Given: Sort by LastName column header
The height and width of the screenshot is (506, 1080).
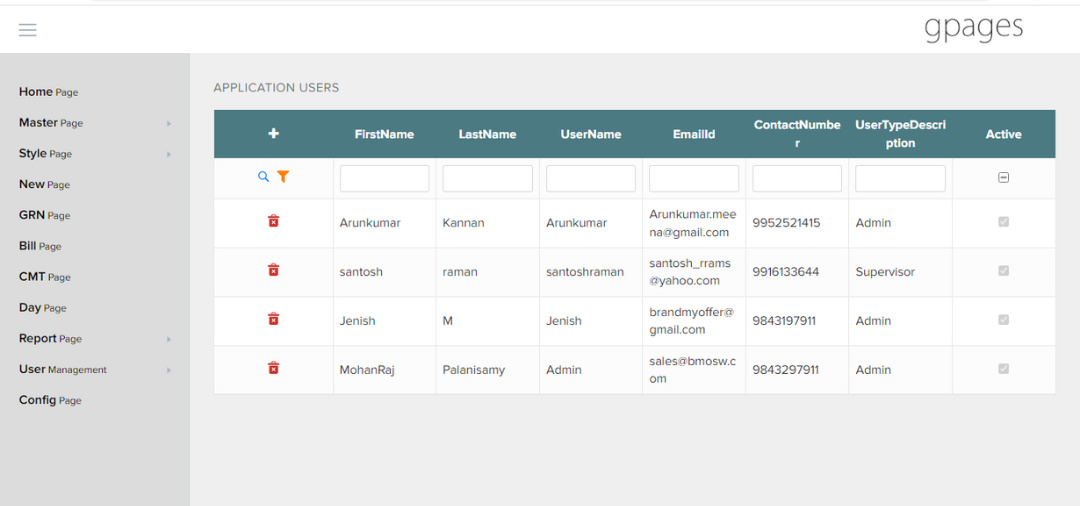Looking at the screenshot, I should click(x=488, y=134).
